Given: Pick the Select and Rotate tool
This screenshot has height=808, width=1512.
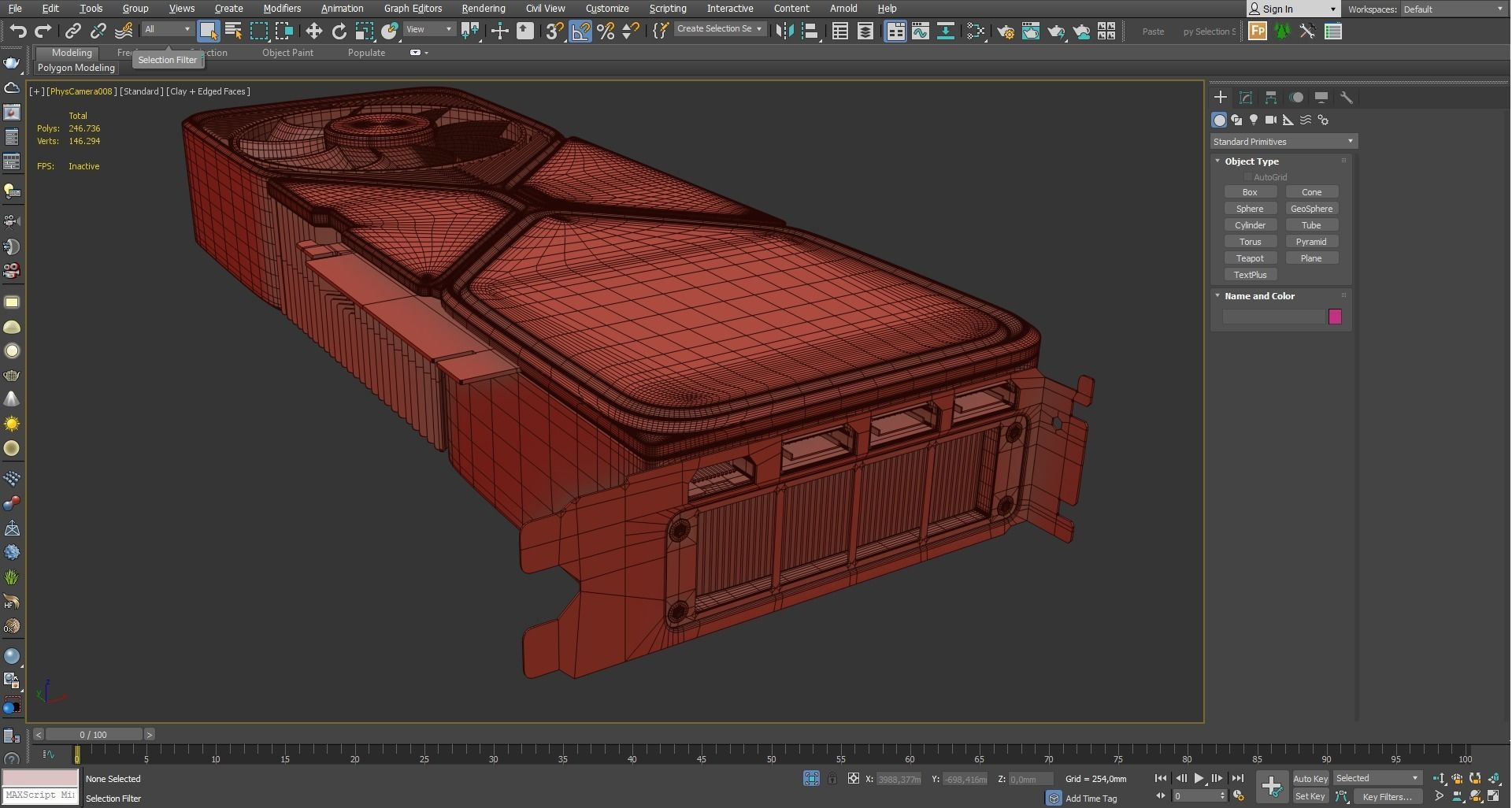Looking at the screenshot, I should (x=339, y=31).
